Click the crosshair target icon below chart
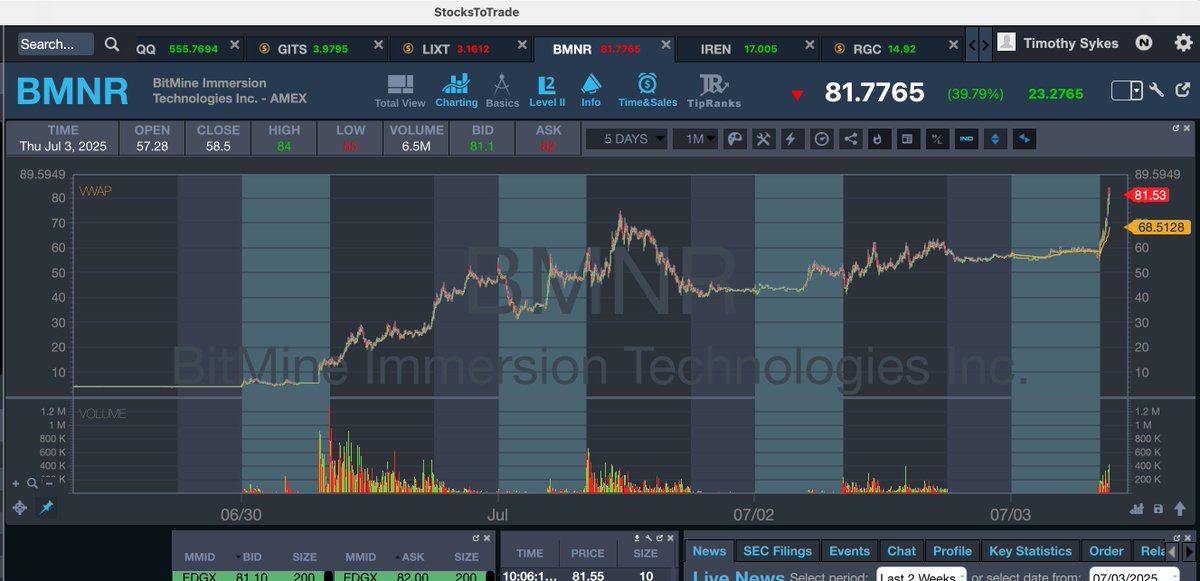Screen dimensions: 1200x581 coord(19,508)
